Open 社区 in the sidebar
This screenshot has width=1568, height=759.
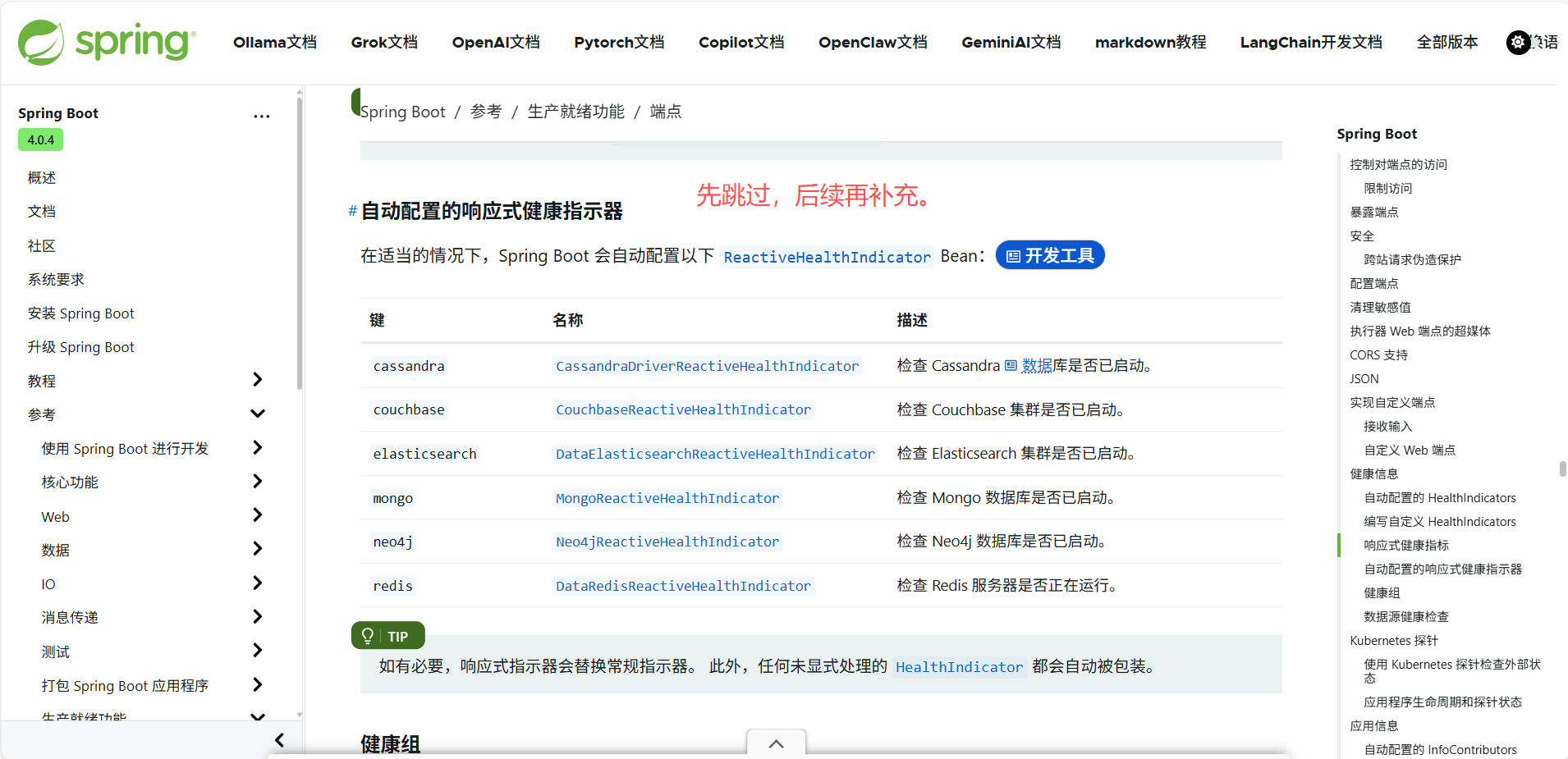click(42, 246)
